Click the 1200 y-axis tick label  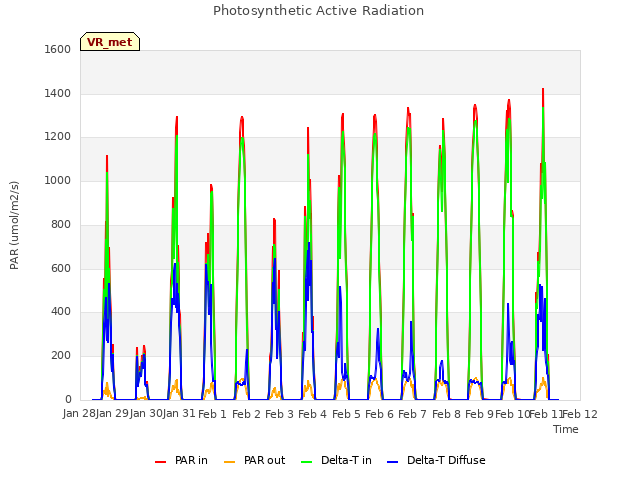[58, 137]
